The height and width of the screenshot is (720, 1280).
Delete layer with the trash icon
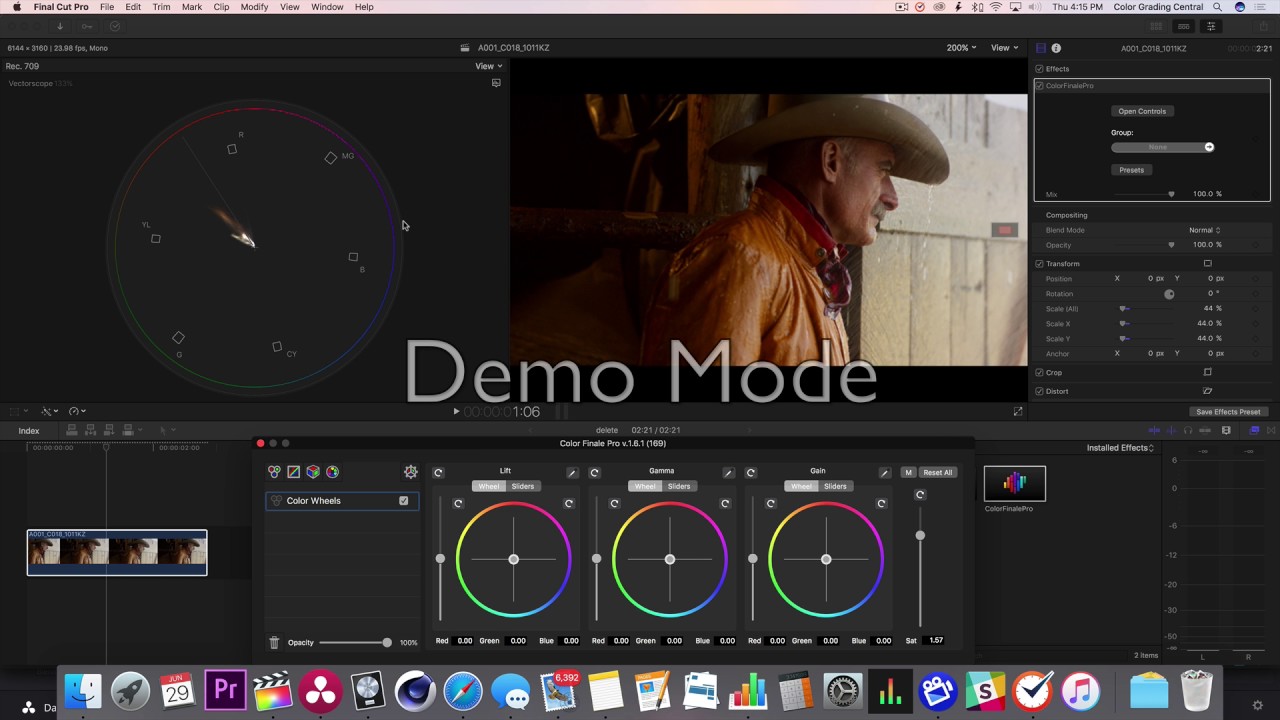274,642
